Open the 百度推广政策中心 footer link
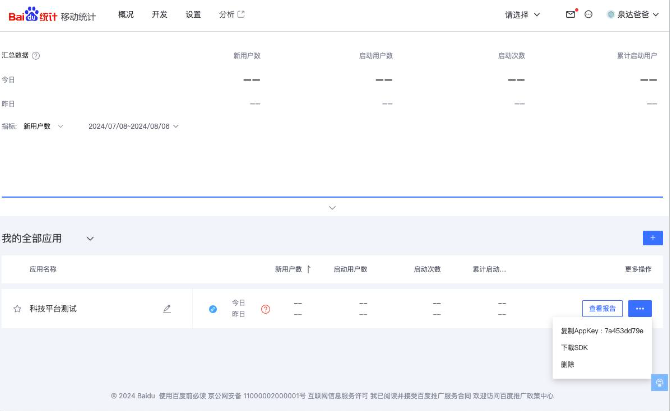Screen dimensions: 670x411 coord(526,396)
